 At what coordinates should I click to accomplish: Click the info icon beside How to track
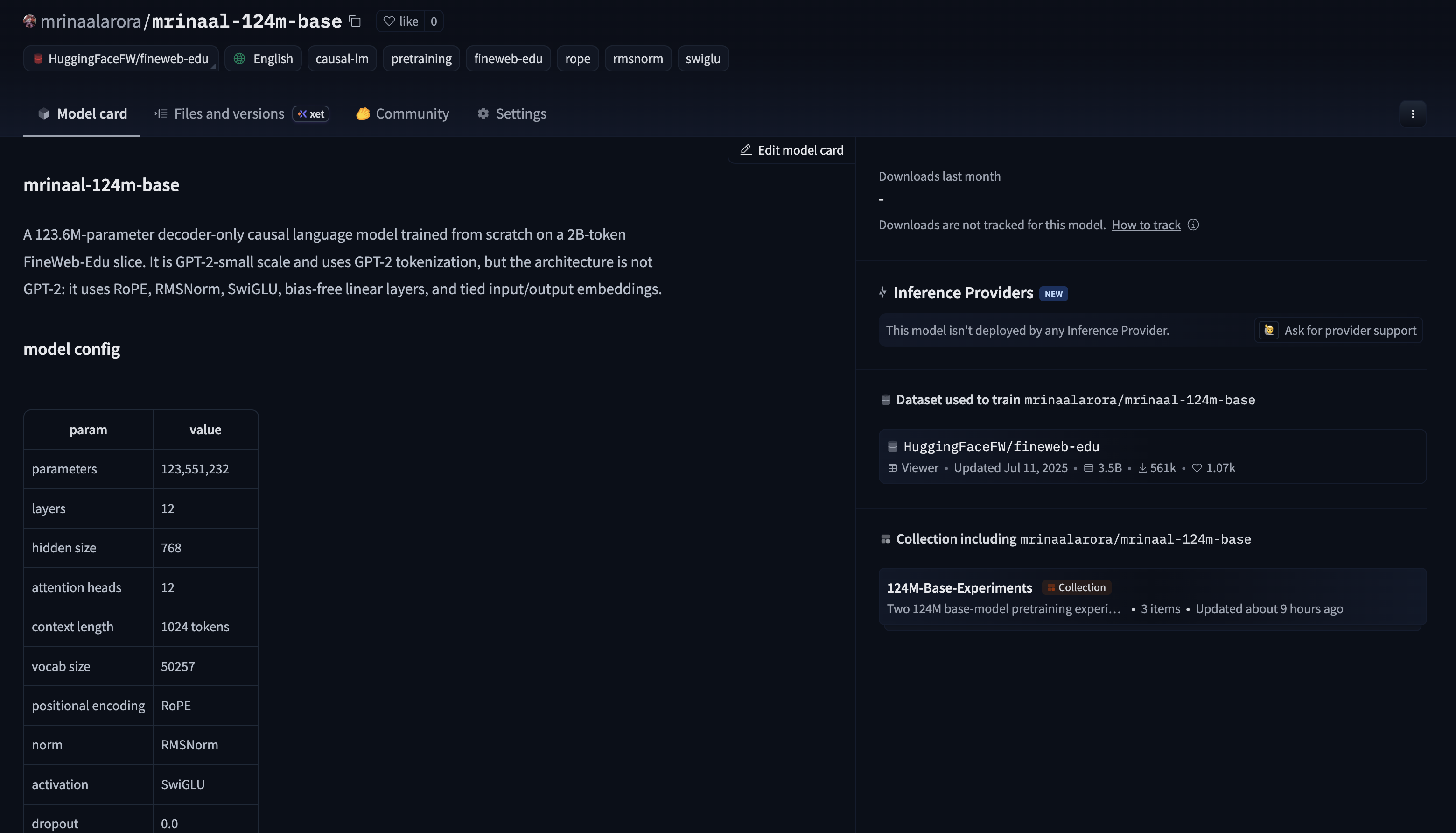[1193, 225]
